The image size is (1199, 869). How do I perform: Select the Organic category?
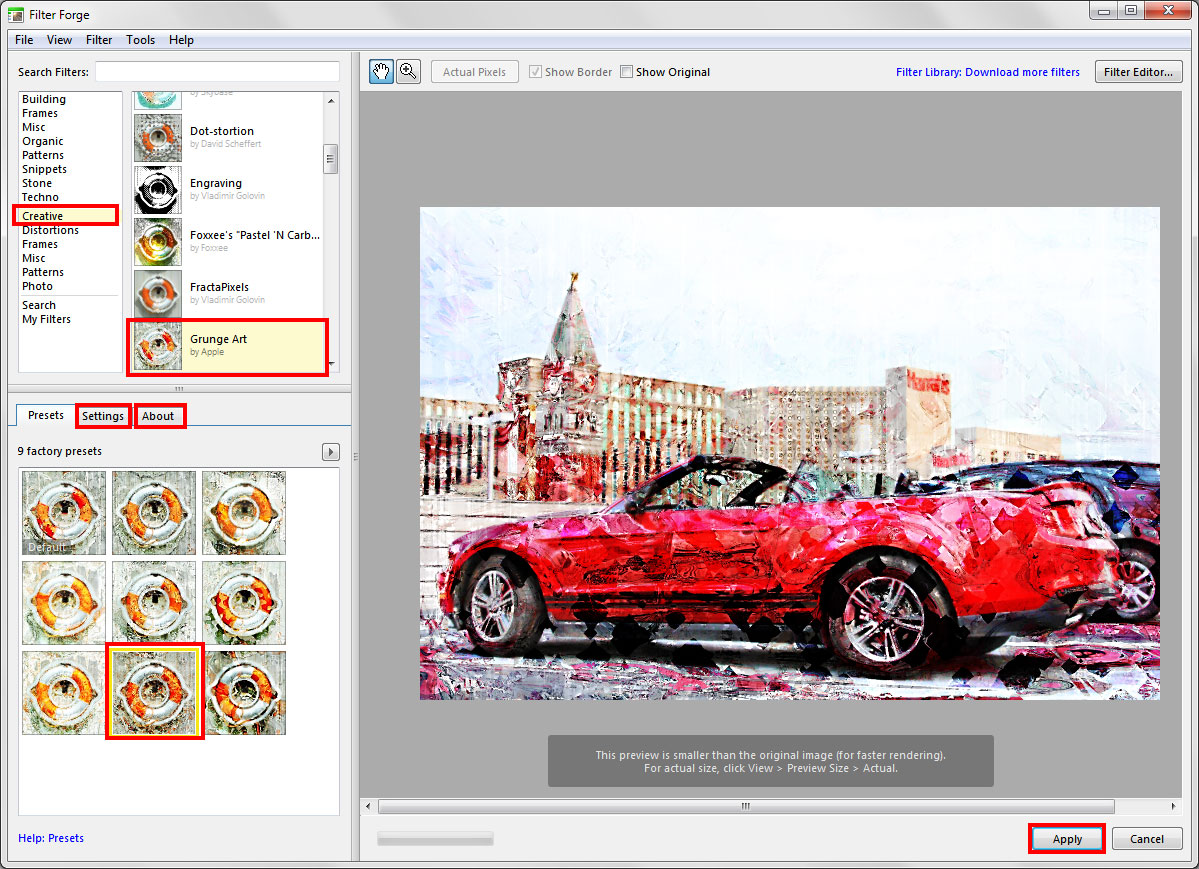(x=43, y=142)
